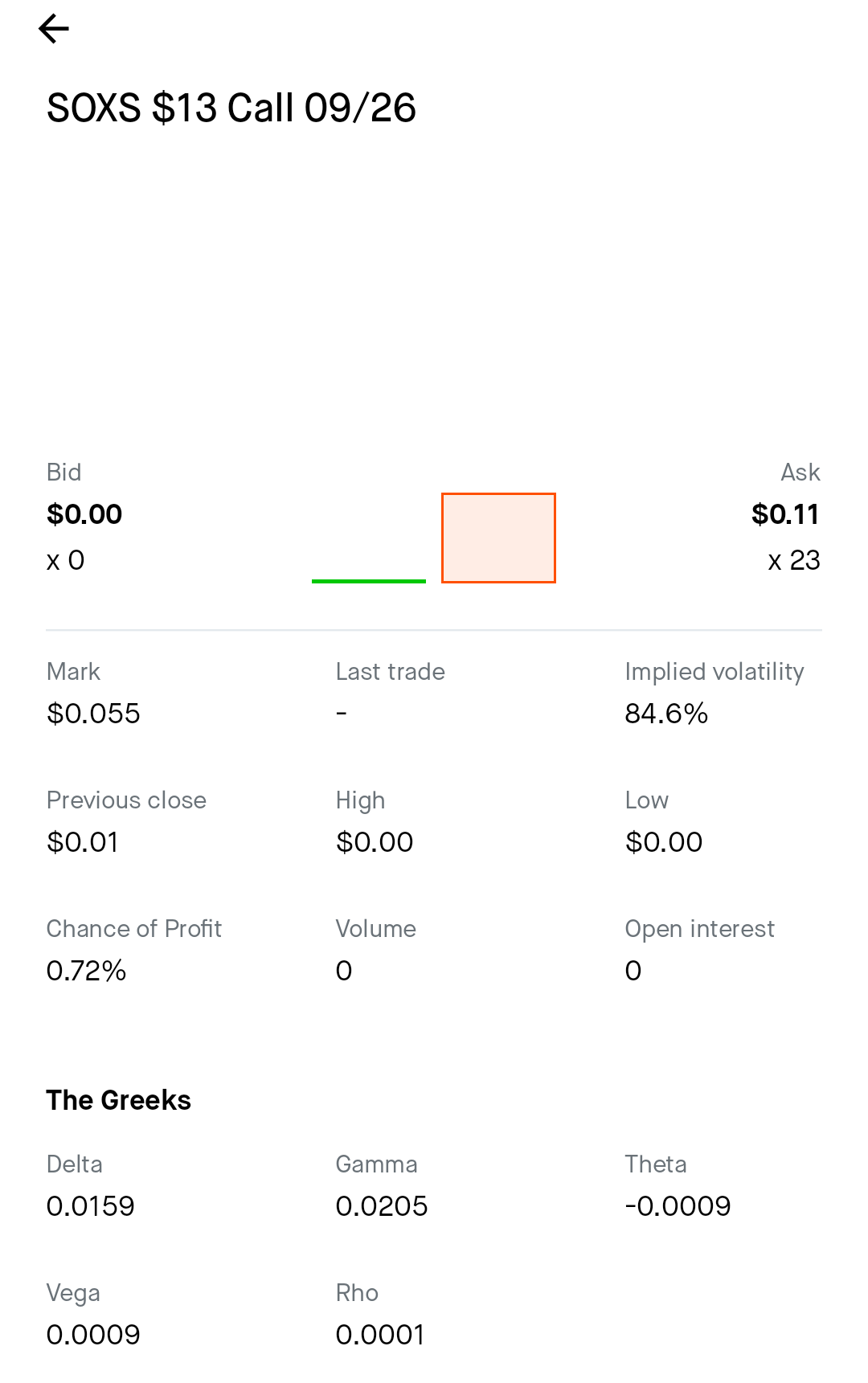Tap the Ask price $0.11
The width and height of the screenshot is (868, 1383).
[x=784, y=514]
